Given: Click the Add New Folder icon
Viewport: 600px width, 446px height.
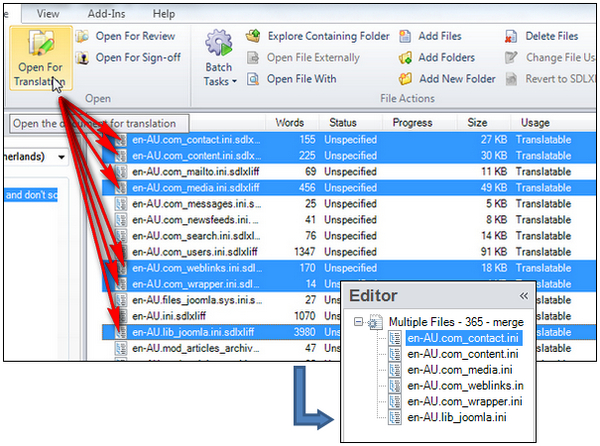Looking at the screenshot, I should coord(405,78).
